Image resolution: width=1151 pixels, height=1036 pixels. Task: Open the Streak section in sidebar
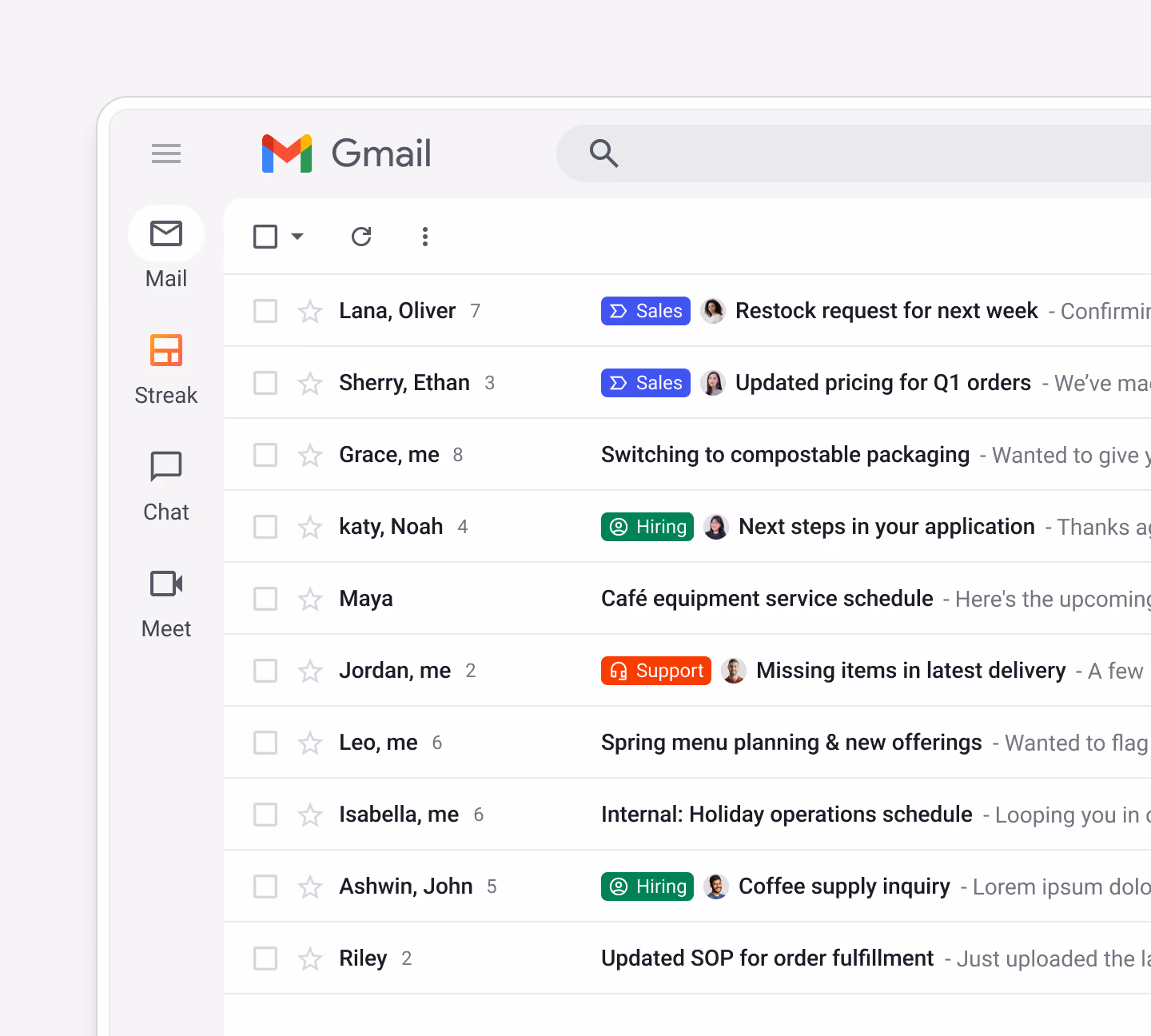tap(166, 370)
